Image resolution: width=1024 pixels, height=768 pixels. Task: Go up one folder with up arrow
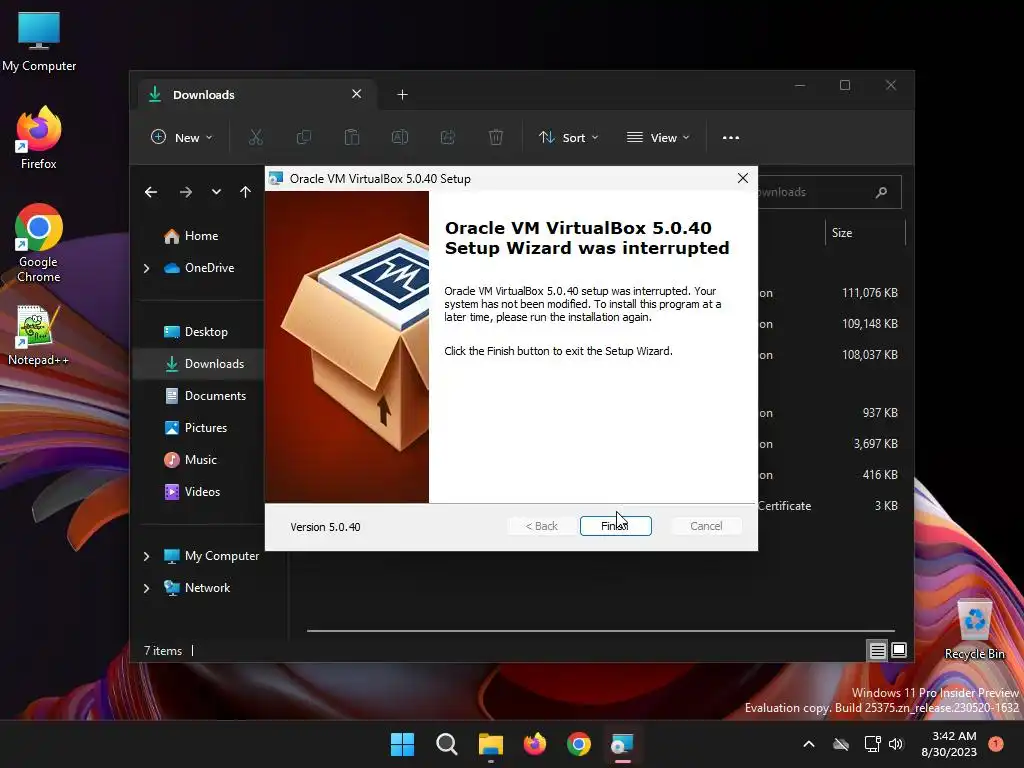point(245,192)
